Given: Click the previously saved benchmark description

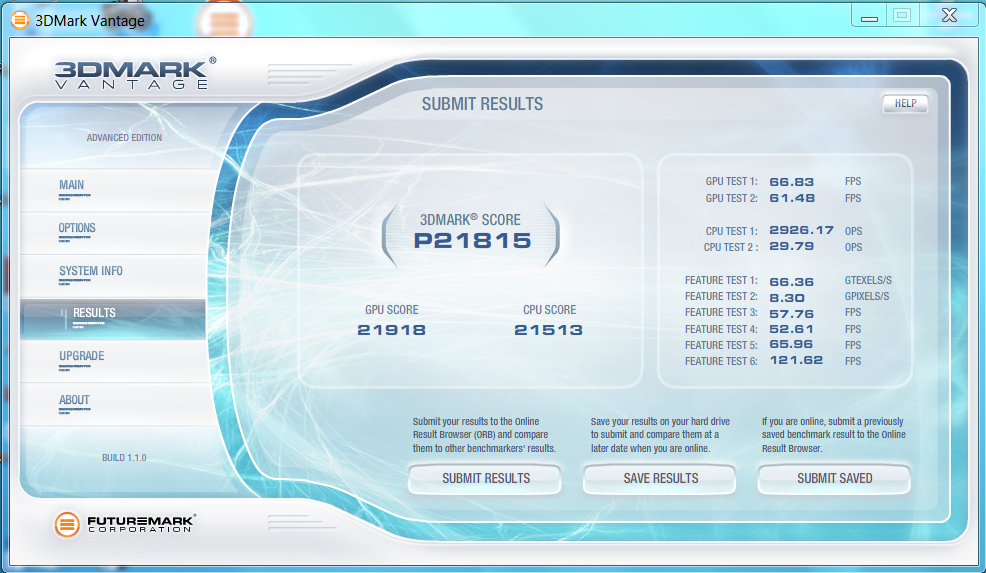Looking at the screenshot, I should pos(834,435).
